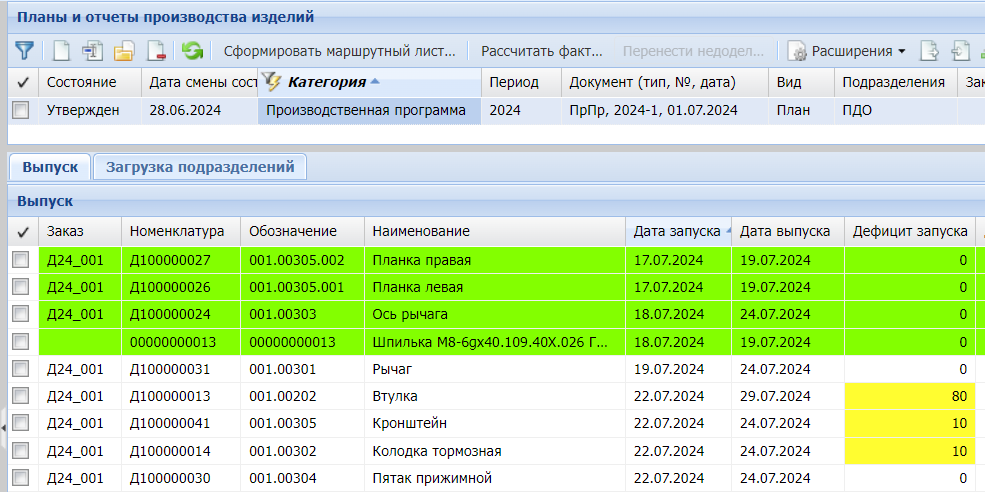Image resolution: width=985 pixels, height=492 pixels.
Task: Select checkbox for Планка правая row
Action: (x=21, y=260)
